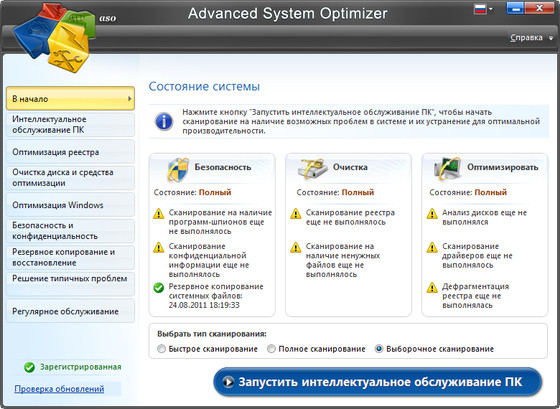The width and height of the screenshot is (560, 409).
Task: Click warning icon beside ненужных файлов status
Action: [295, 247]
